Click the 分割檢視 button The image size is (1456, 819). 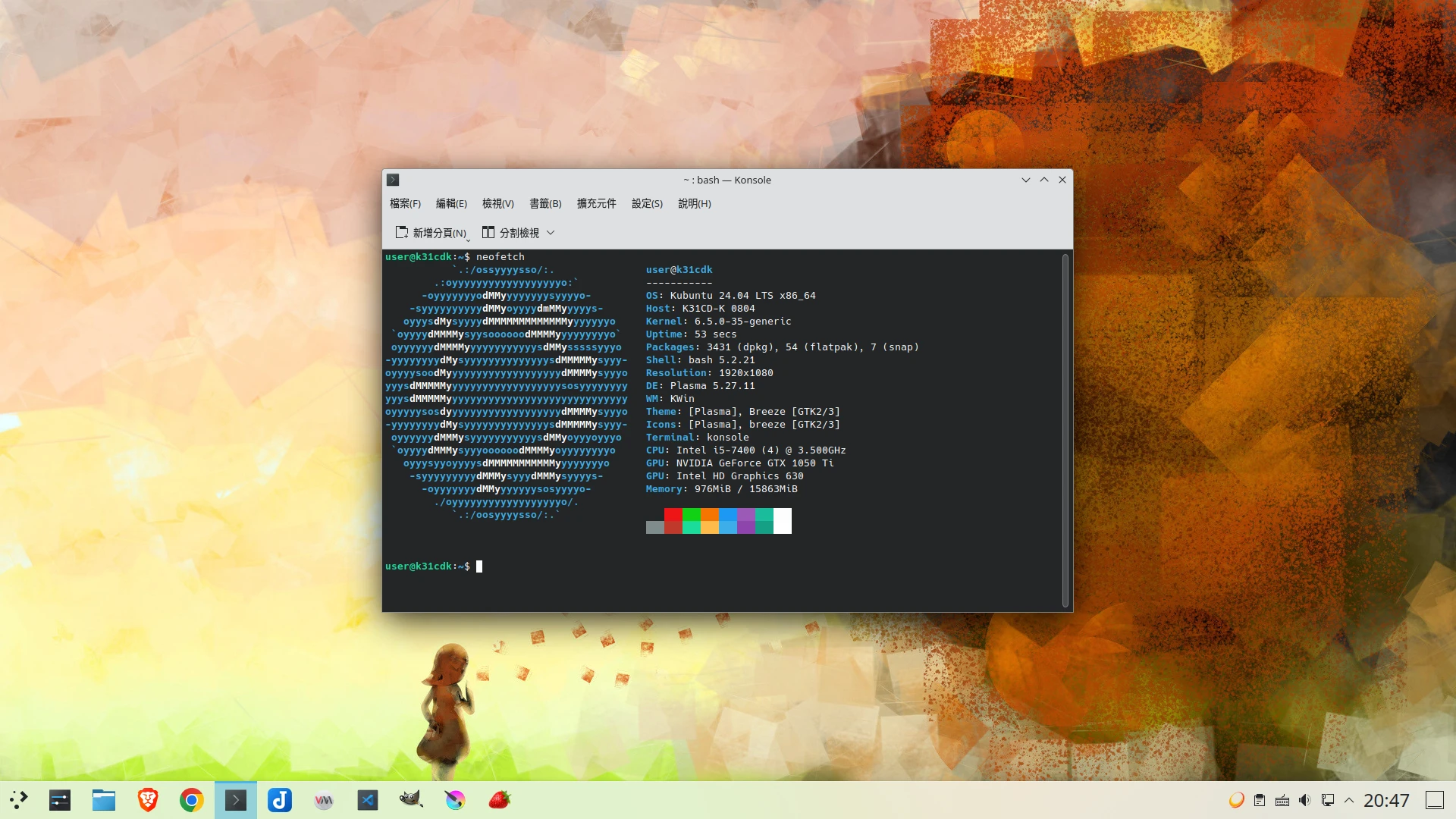[511, 233]
